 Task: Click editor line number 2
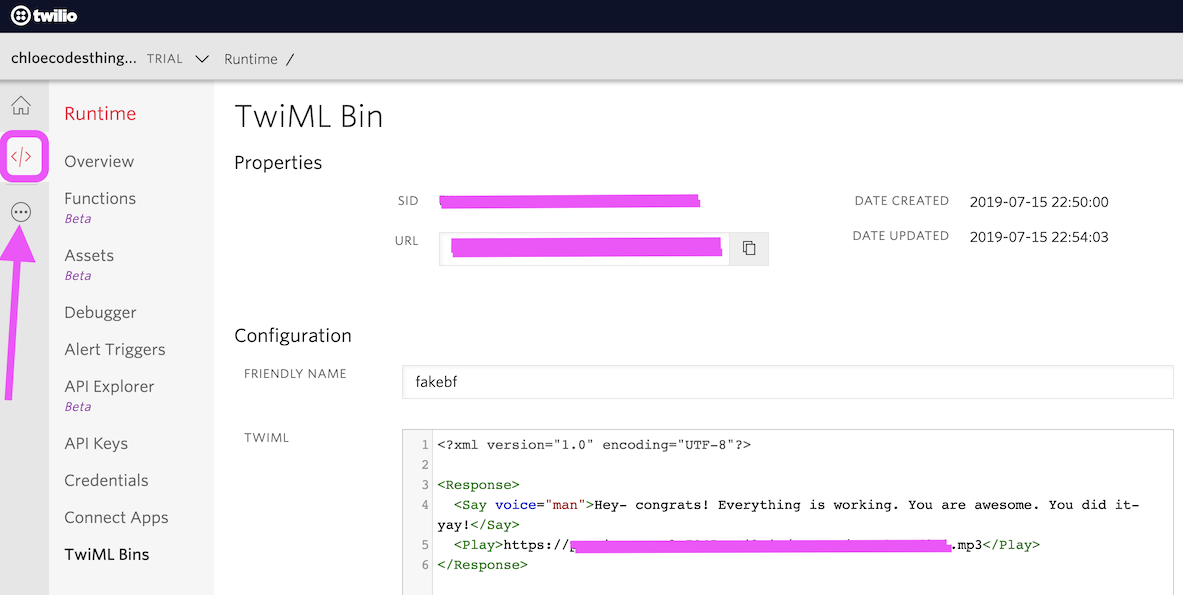426,465
